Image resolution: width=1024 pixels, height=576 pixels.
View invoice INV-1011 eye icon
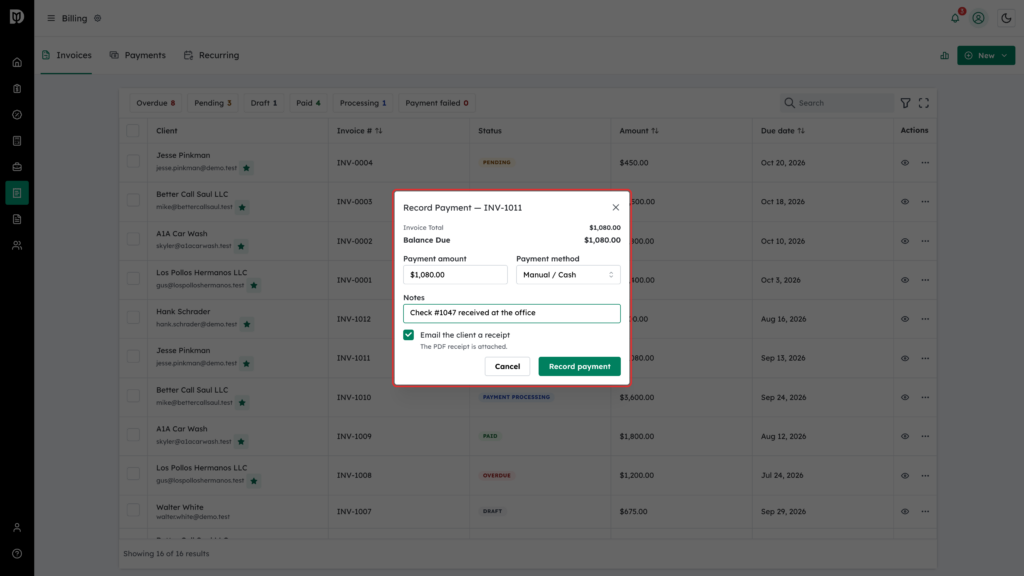(904, 359)
